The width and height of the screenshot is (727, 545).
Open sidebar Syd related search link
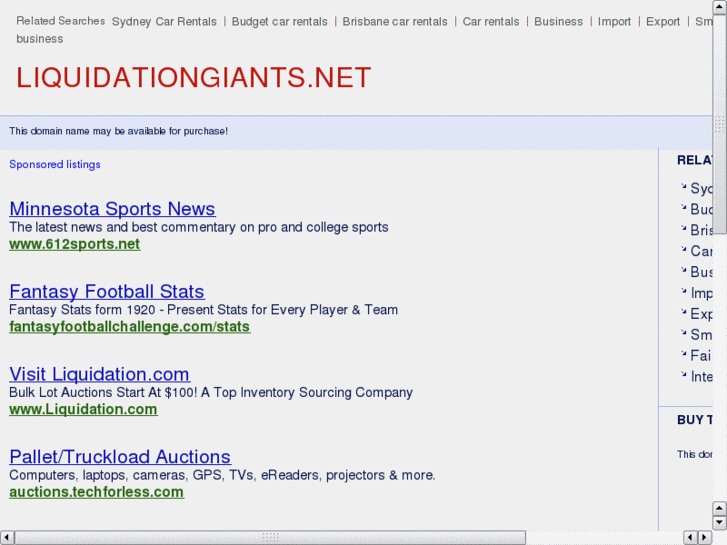[x=701, y=188]
